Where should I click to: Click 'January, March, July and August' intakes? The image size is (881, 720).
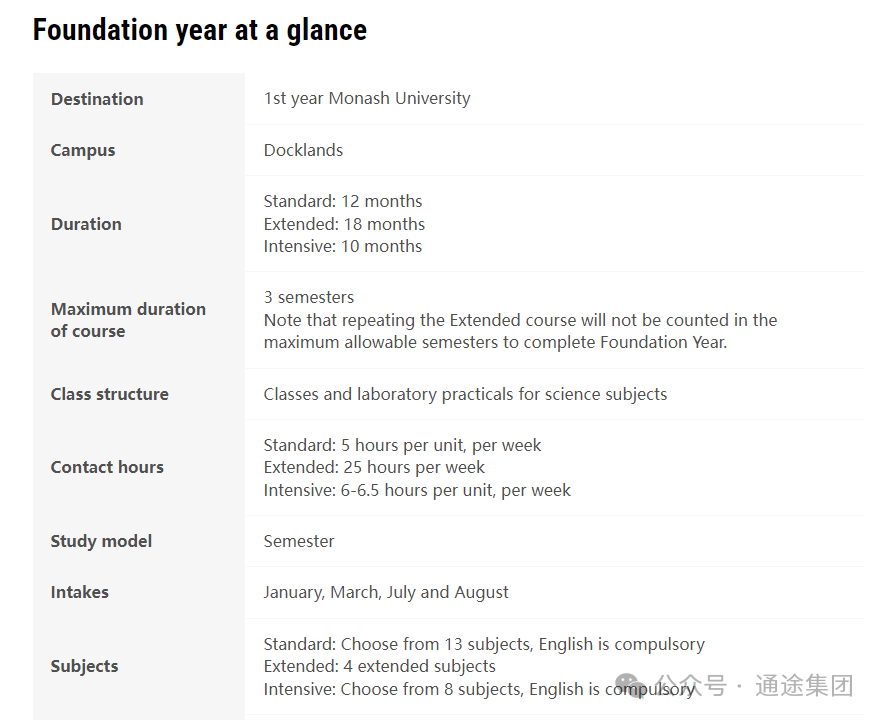click(386, 592)
